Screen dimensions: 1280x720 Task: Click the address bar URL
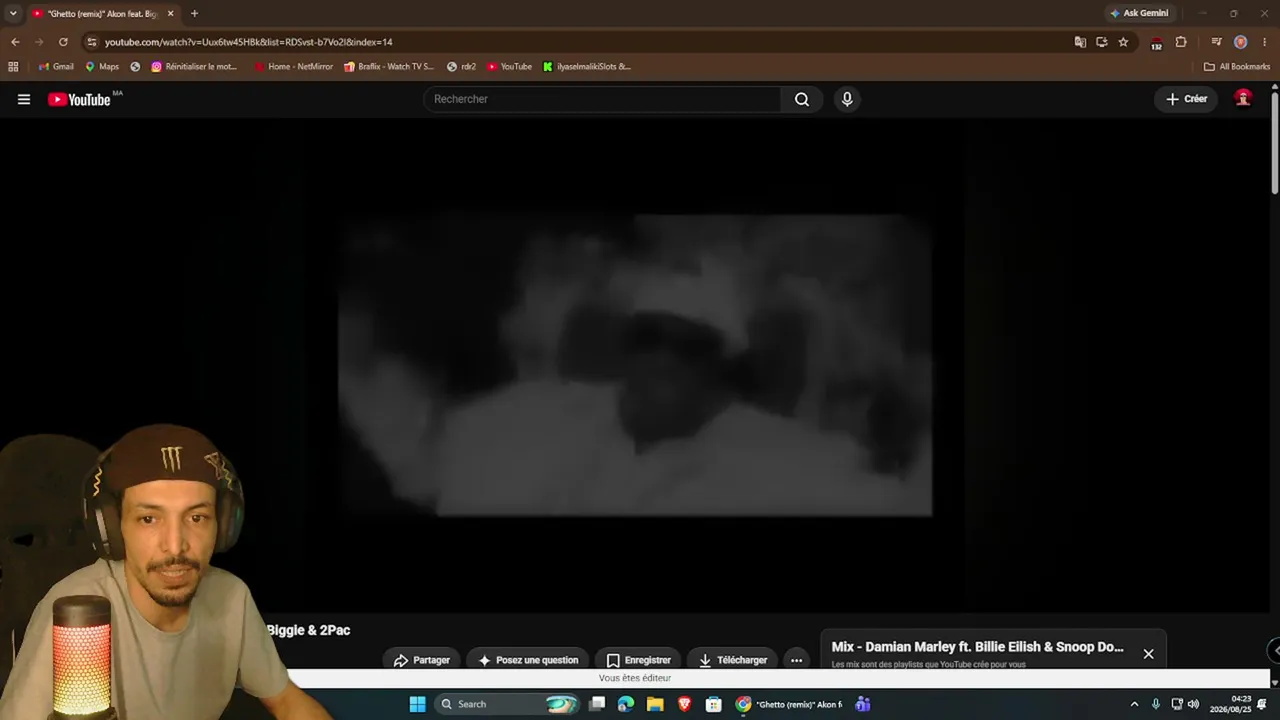[x=248, y=42]
